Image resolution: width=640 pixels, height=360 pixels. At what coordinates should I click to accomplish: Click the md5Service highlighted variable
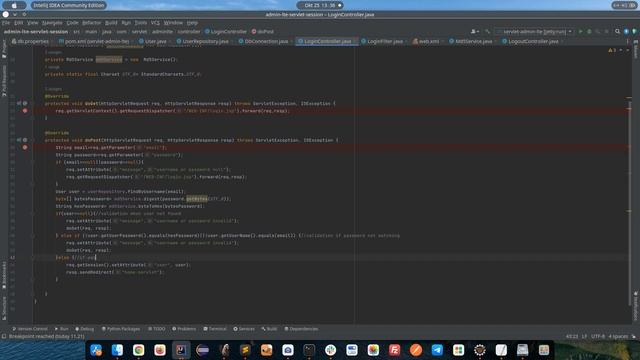[109, 60]
